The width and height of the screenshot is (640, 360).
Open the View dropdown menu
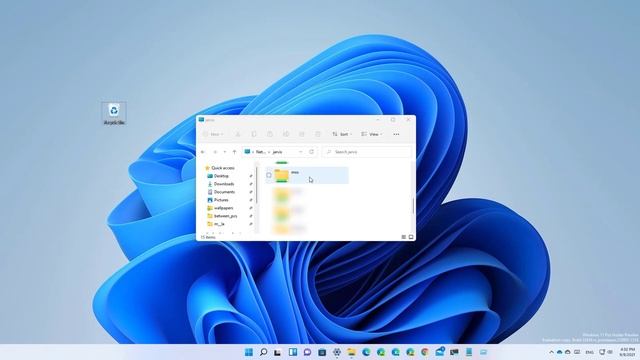point(372,134)
